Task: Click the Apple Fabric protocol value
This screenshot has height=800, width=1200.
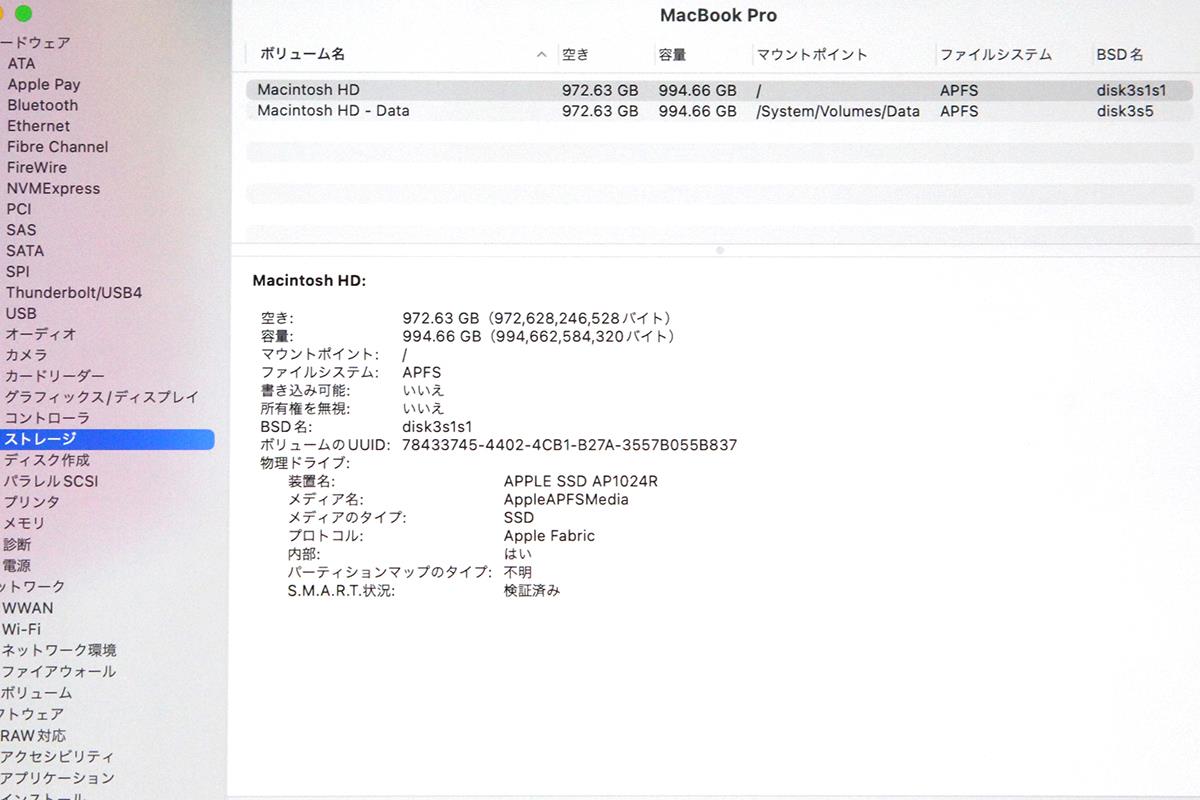Action: pyautogui.click(x=549, y=536)
